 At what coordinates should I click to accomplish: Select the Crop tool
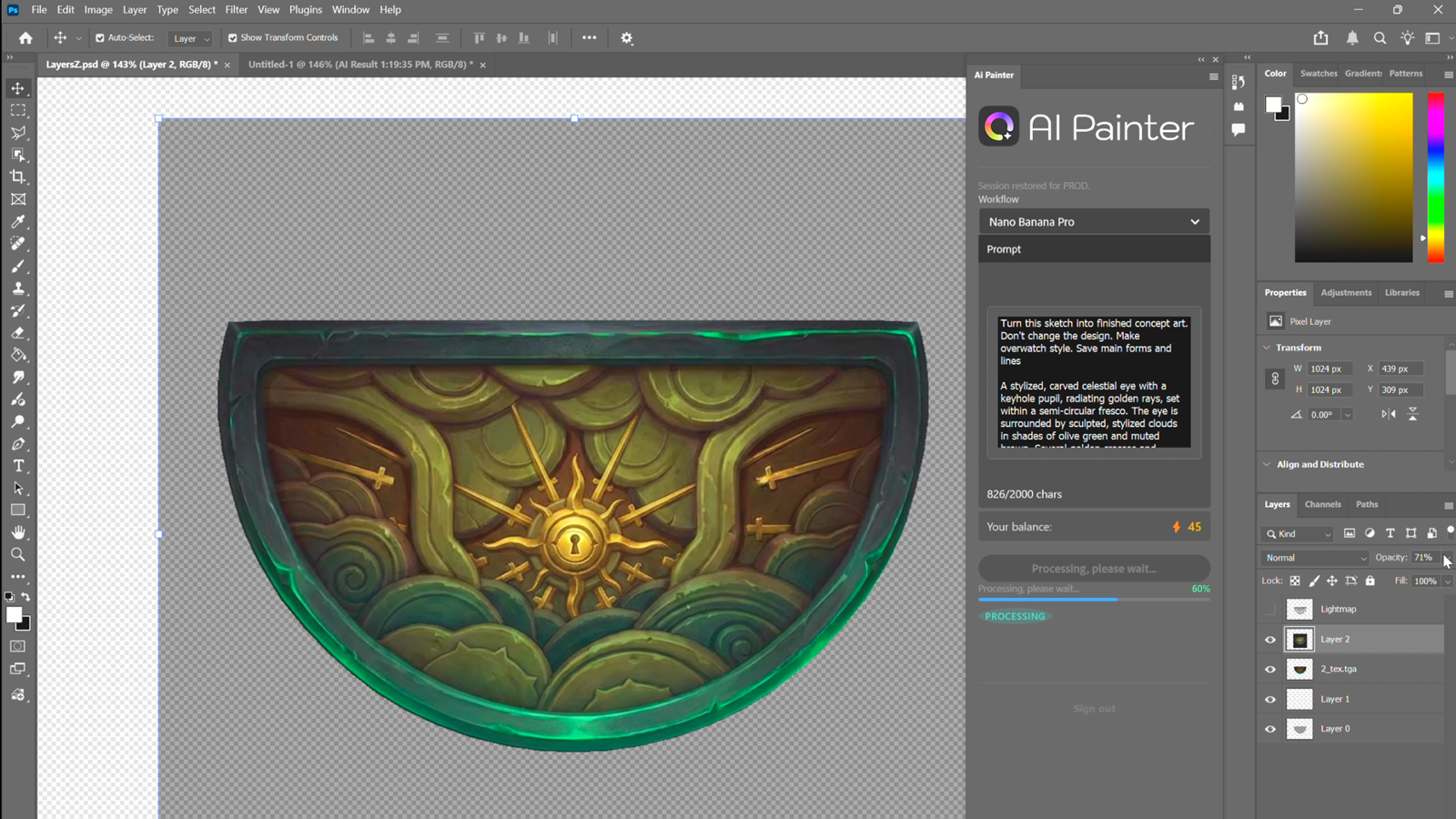(18, 177)
